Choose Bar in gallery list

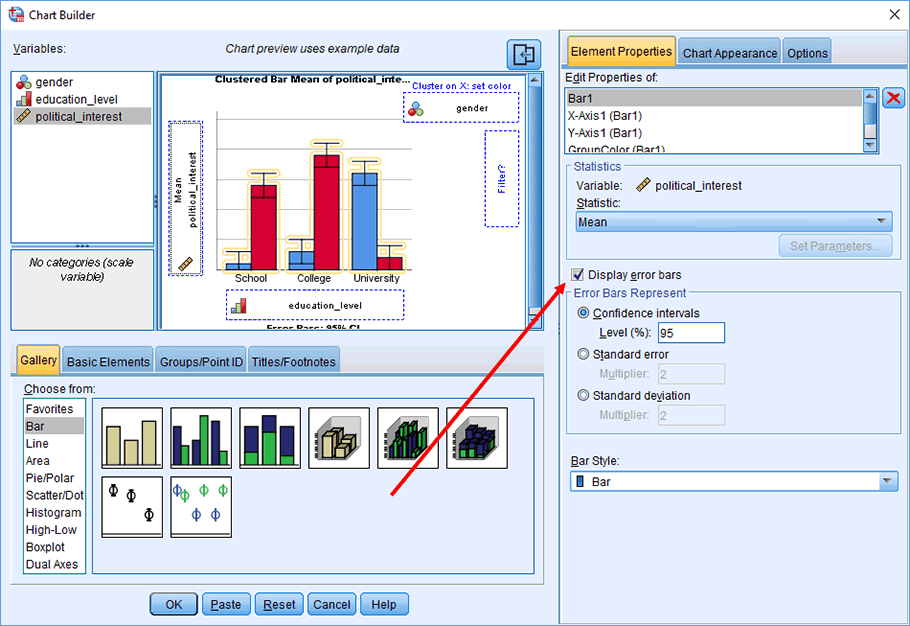[54, 426]
